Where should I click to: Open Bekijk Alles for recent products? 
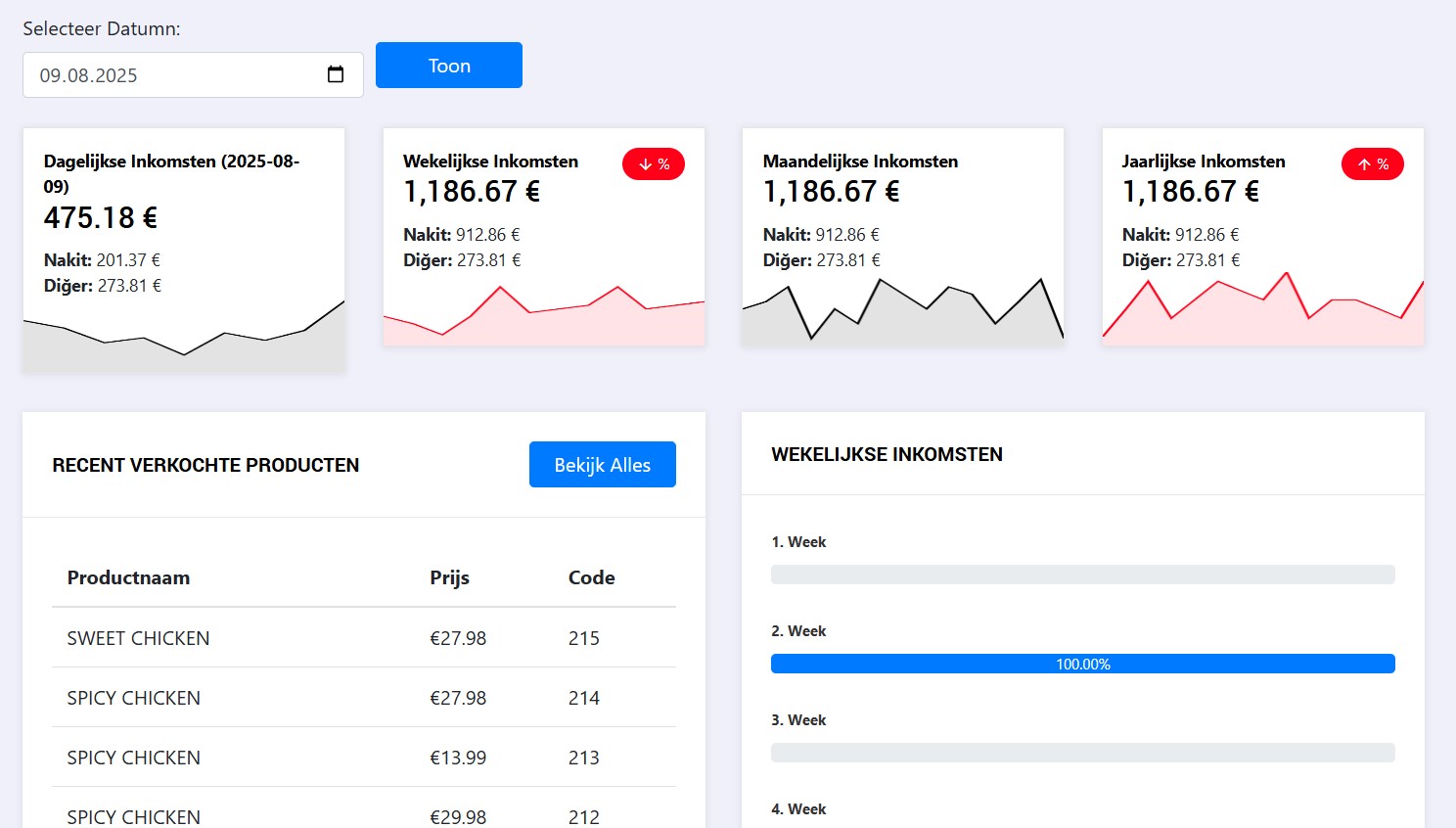[602, 465]
